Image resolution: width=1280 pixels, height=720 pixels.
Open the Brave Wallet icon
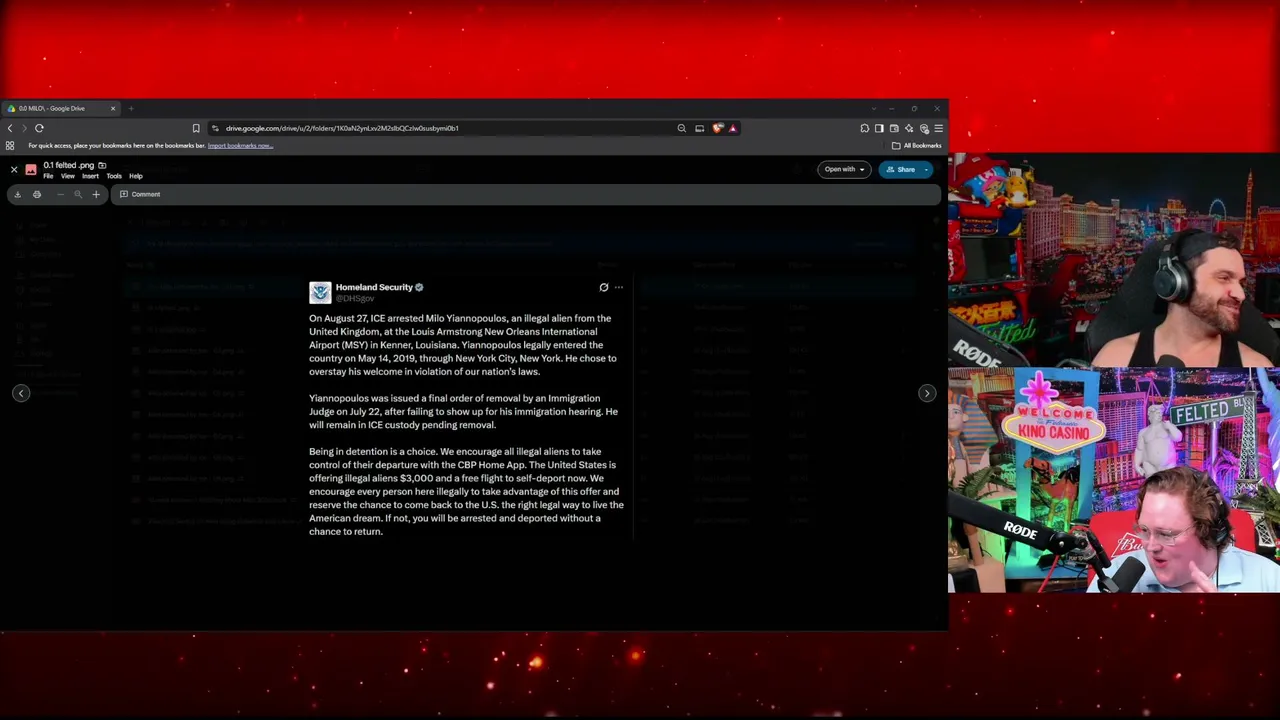[894, 128]
